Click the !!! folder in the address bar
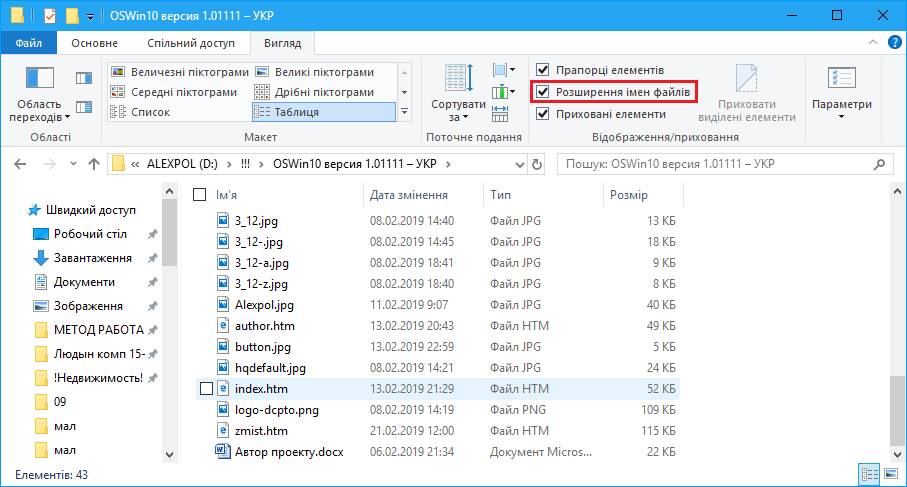 tap(245, 164)
